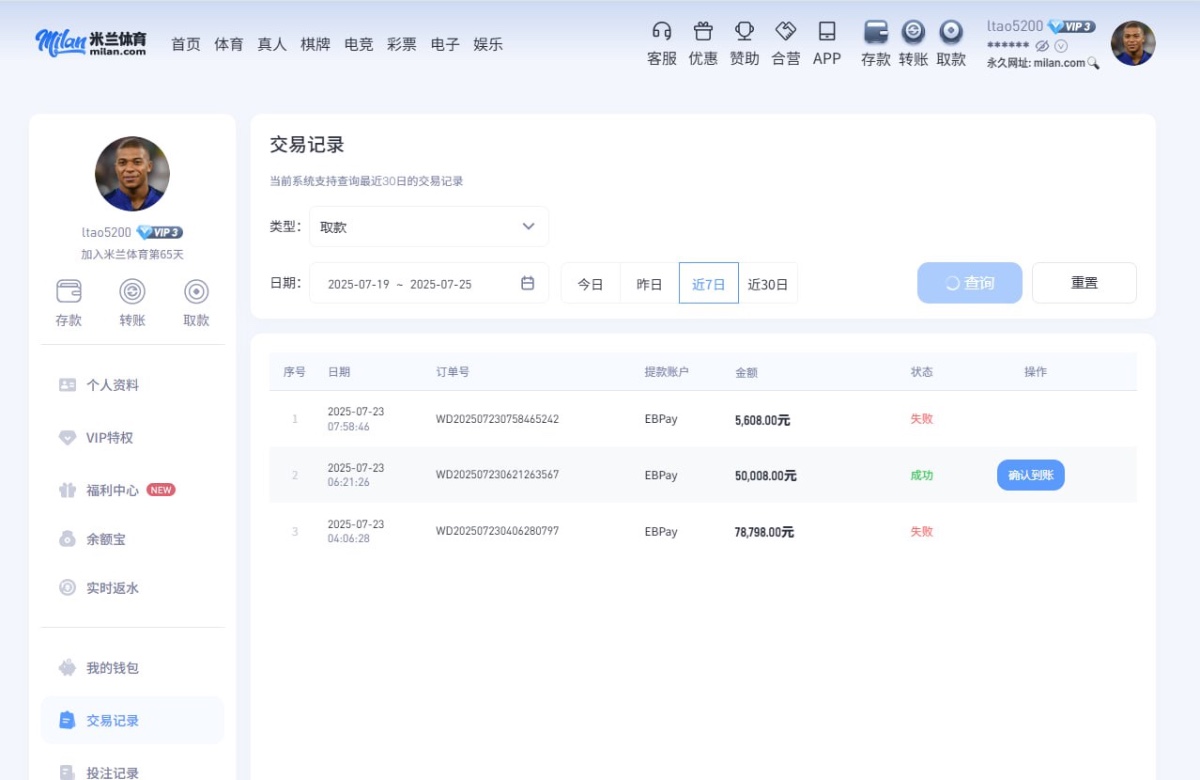1200x780 pixels.
Task: Open the 取款 type dropdown
Action: click(x=428, y=226)
